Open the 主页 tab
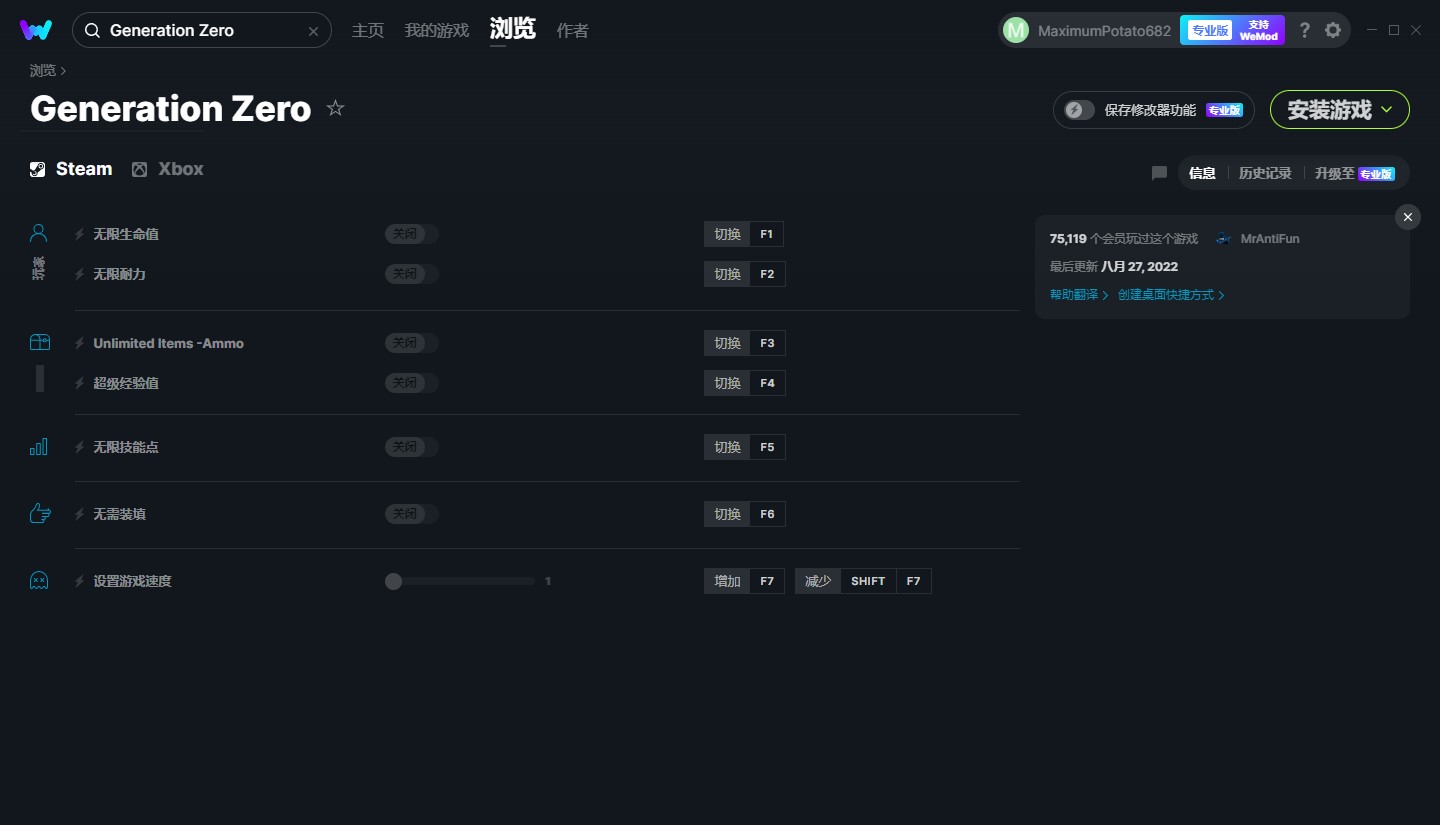This screenshot has height=825, width=1440. 368,31
